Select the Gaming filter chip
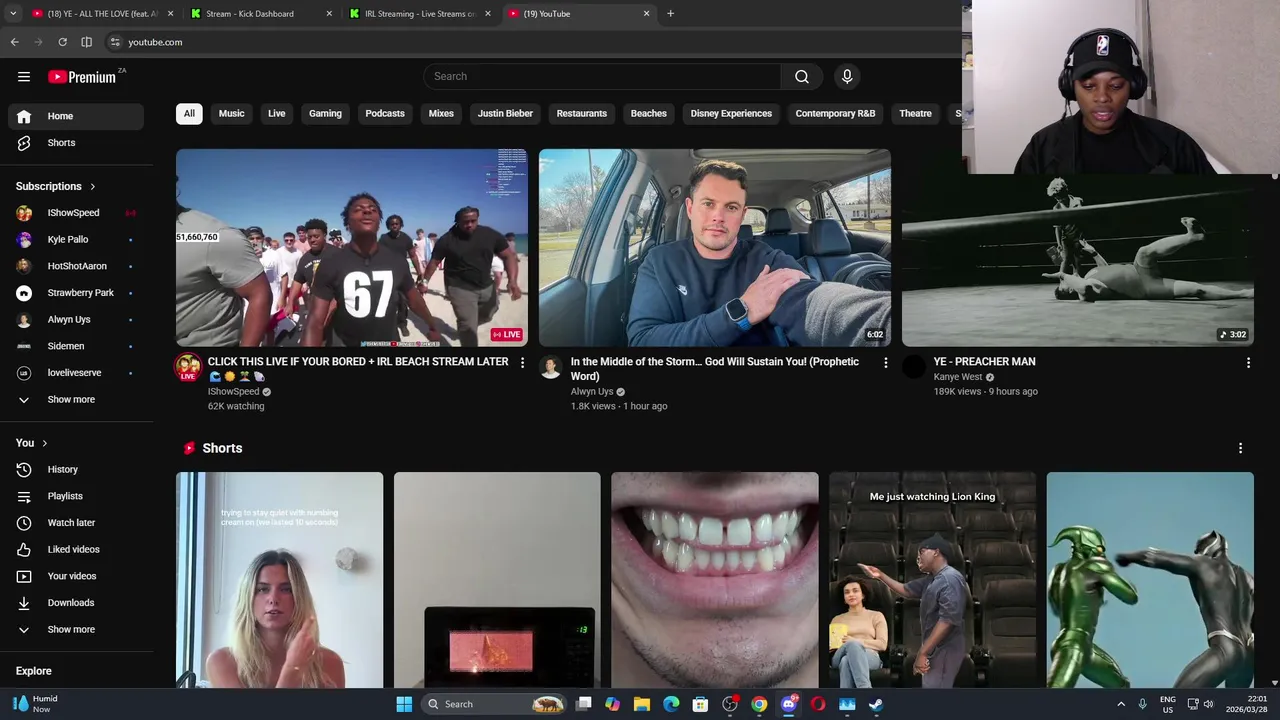1280x720 pixels. pyautogui.click(x=325, y=113)
